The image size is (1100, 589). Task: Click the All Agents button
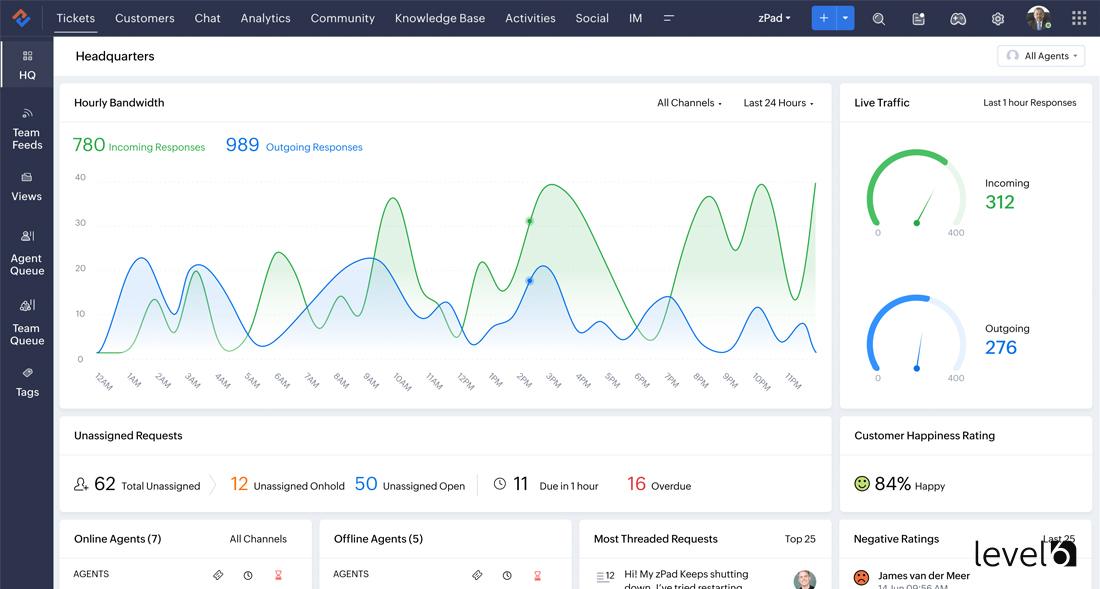coord(1040,56)
